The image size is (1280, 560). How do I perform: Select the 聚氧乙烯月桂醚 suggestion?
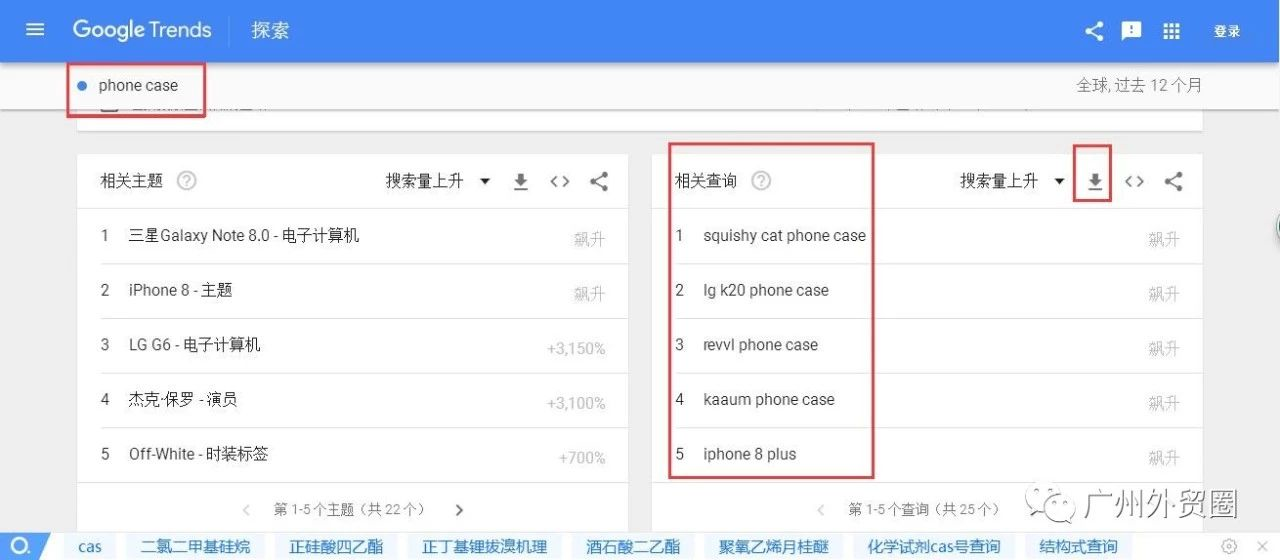coord(774,547)
